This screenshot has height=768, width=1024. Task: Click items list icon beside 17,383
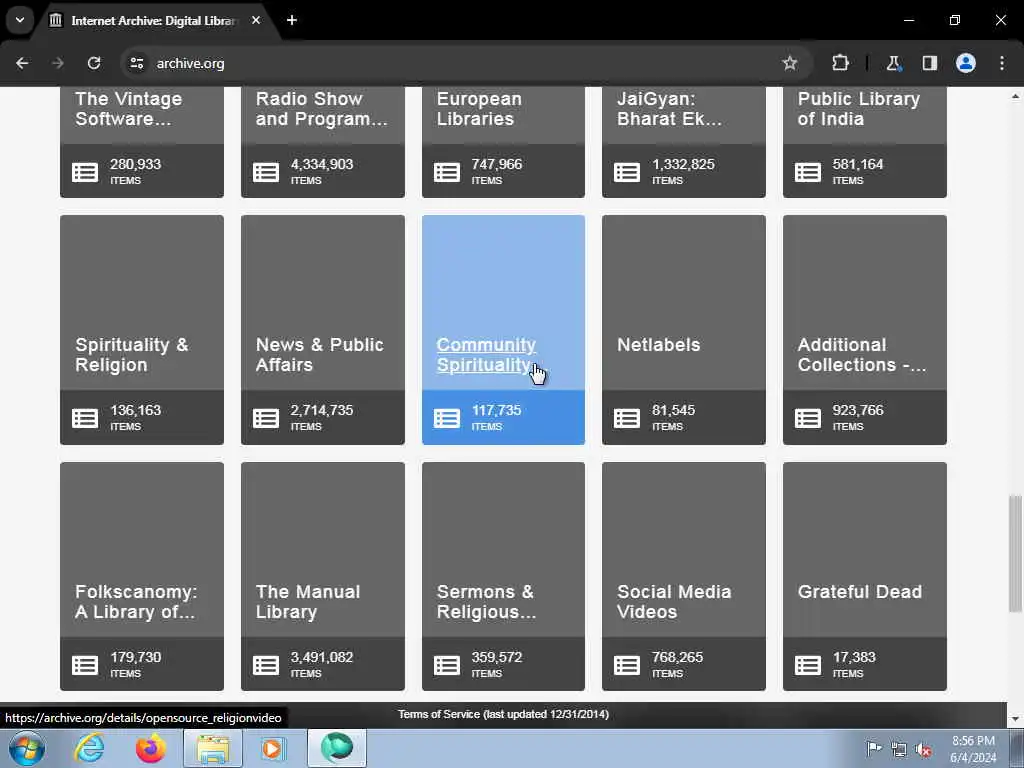click(808, 665)
